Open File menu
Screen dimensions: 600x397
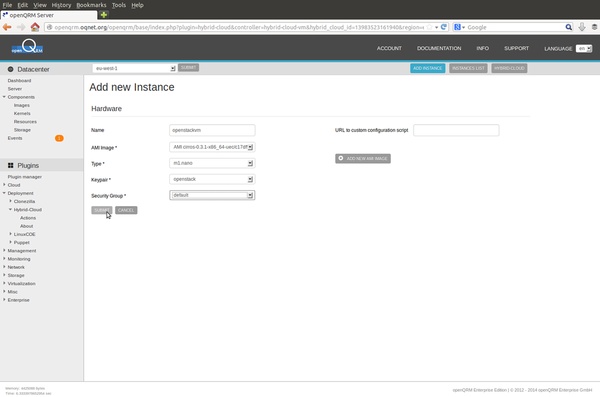click(x=7, y=5)
